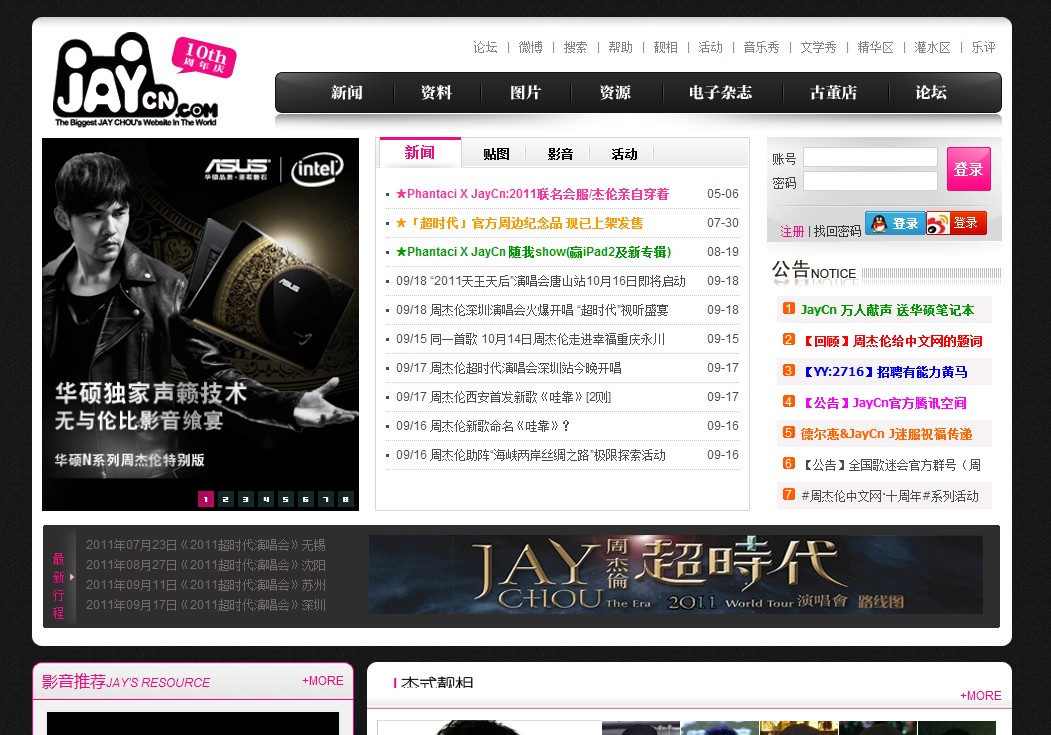Click +MORE in 杰式靓相 section
Screen dimensions: 1051x735
pyautogui.click(x=981, y=695)
